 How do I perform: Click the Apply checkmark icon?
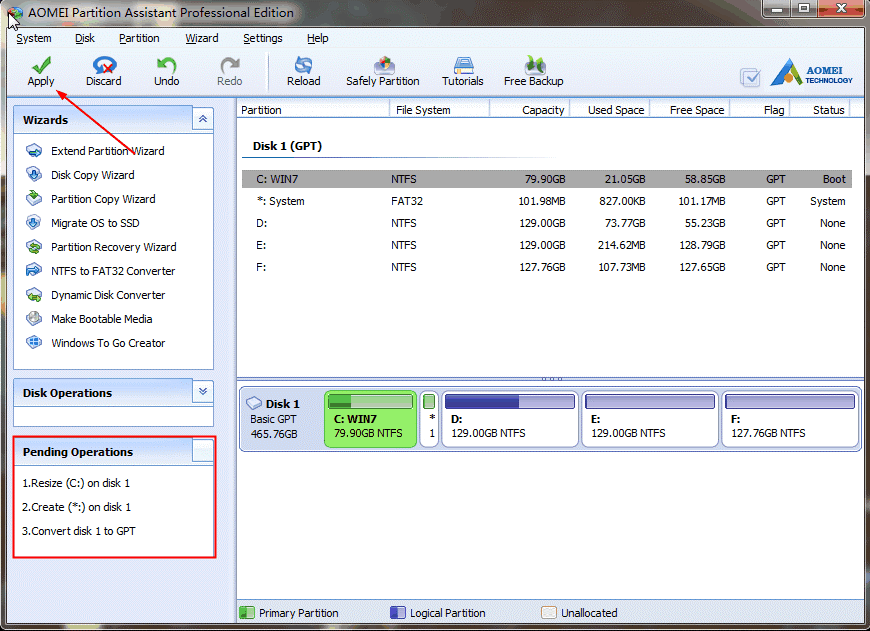pyautogui.click(x=41, y=65)
